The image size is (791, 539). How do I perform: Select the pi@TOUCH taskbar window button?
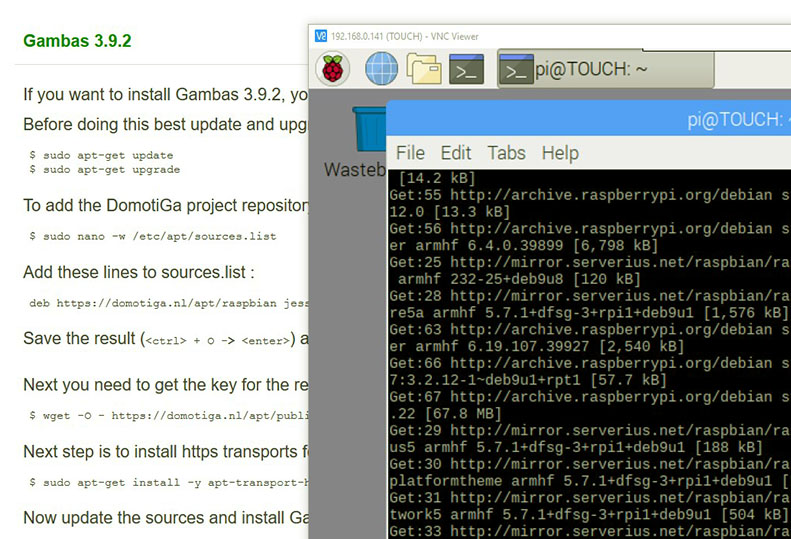tap(605, 69)
